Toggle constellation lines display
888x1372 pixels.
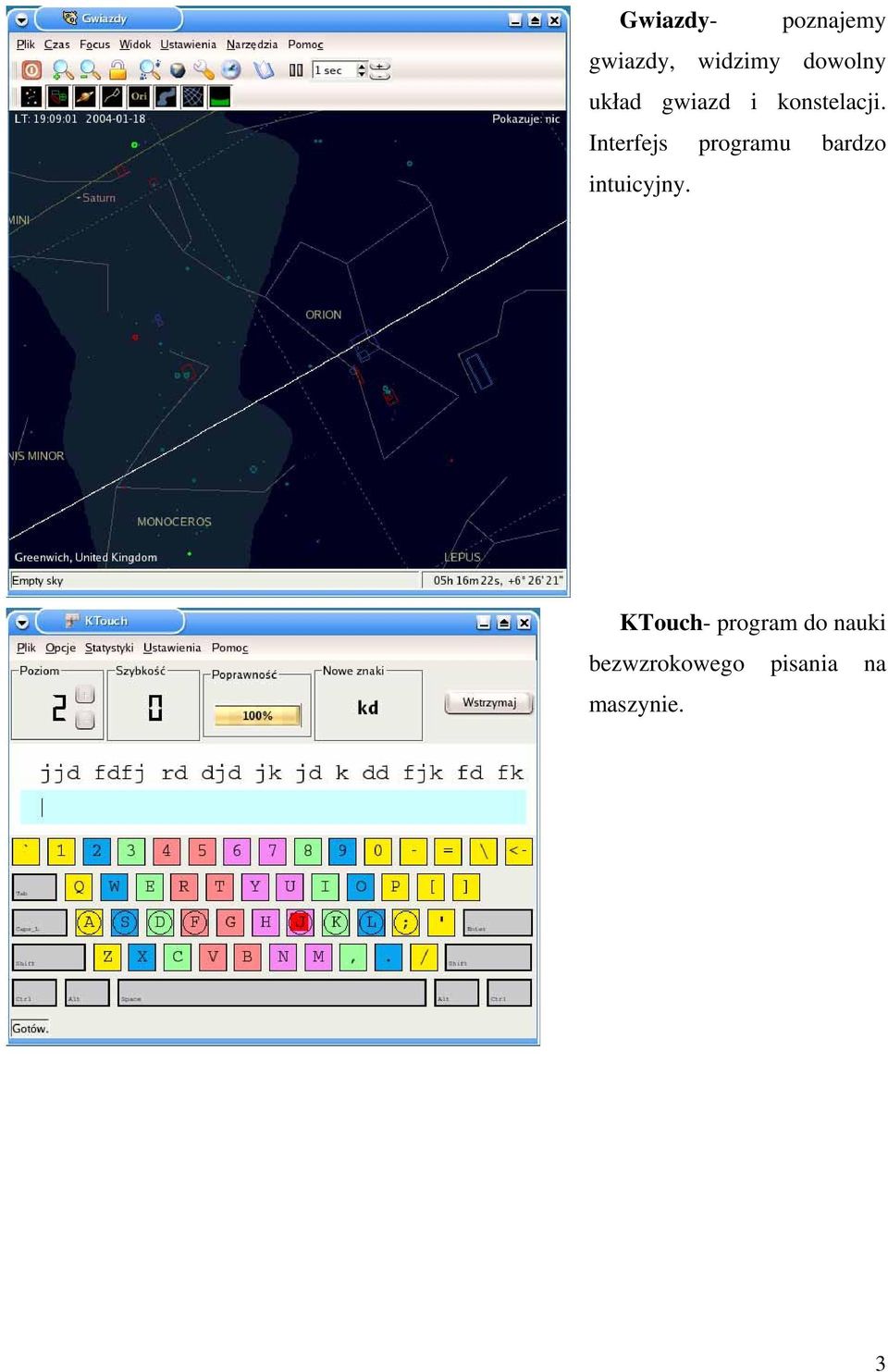coord(112,96)
